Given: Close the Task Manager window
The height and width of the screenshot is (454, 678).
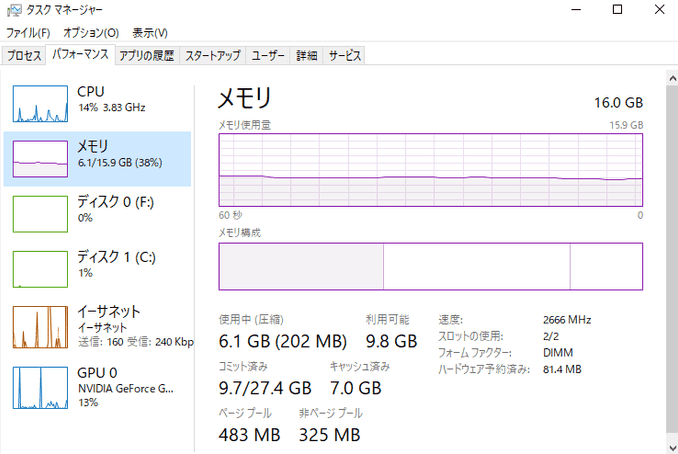Looking at the screenshot, I should tap(659, 10).
